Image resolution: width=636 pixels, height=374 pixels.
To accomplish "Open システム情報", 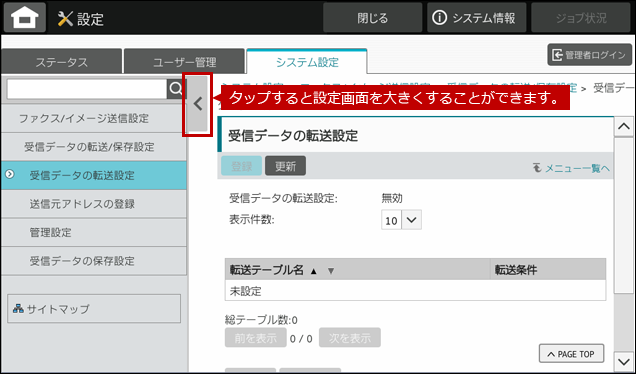I will point(476,18).
